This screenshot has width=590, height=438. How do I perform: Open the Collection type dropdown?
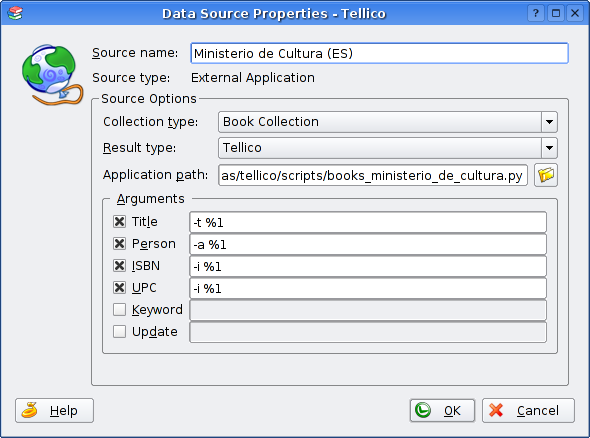click(388, 122)
